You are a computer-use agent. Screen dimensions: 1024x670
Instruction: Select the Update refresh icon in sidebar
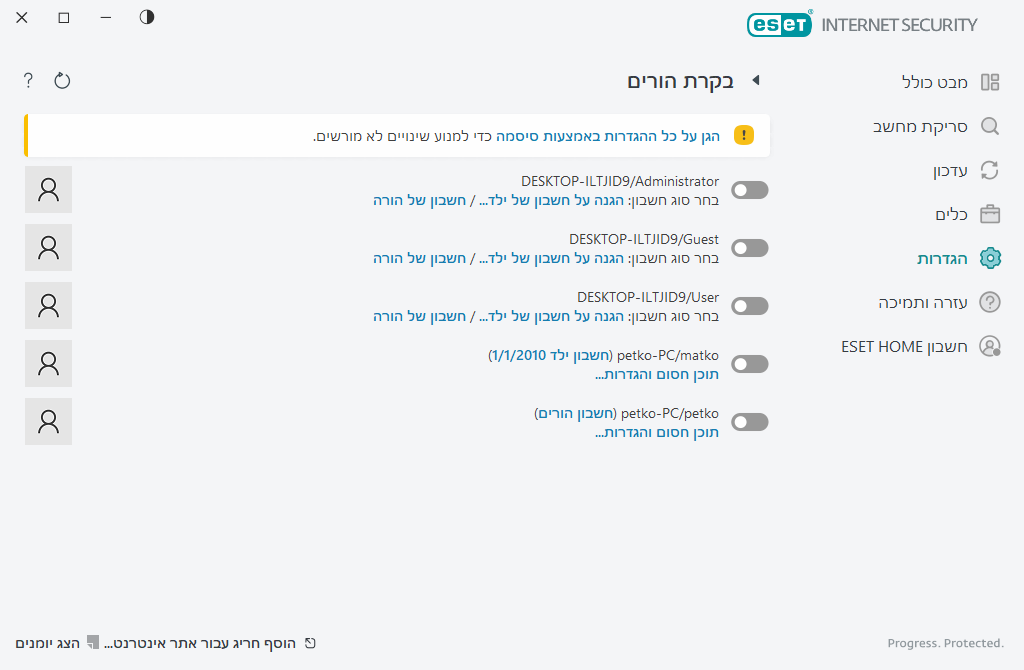click(990, 170)
